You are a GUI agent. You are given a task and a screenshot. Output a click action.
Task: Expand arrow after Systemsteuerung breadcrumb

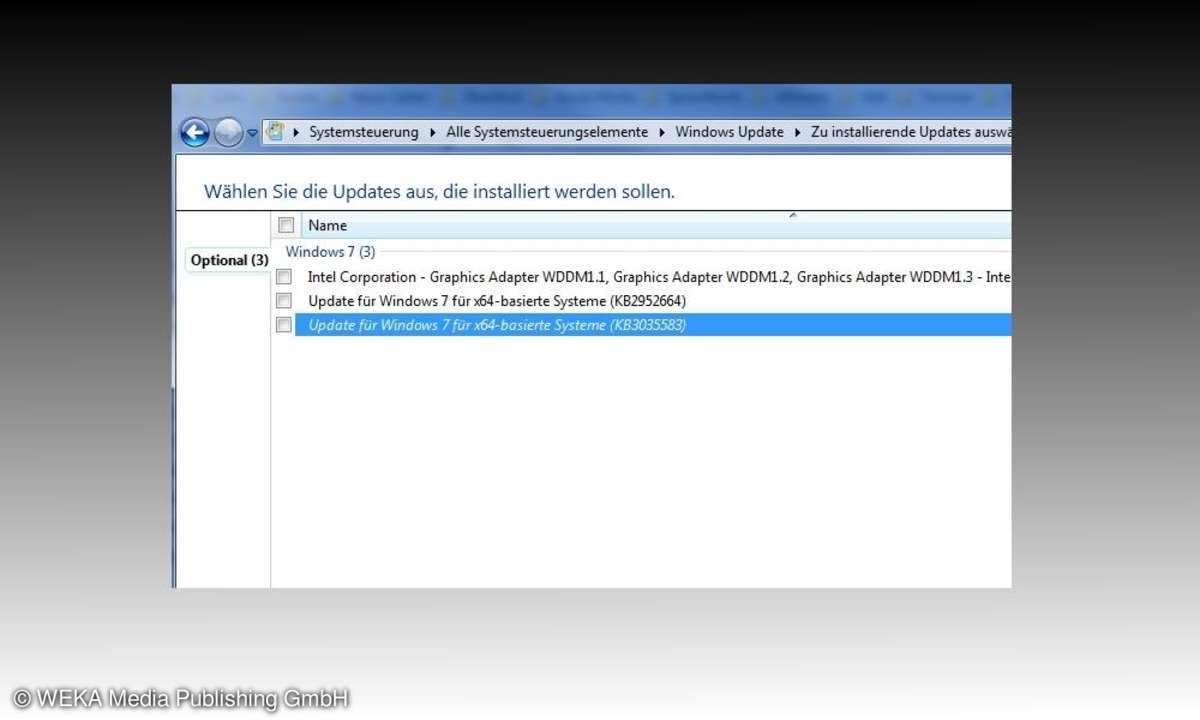pyautogui.click(x=433, y=132)
